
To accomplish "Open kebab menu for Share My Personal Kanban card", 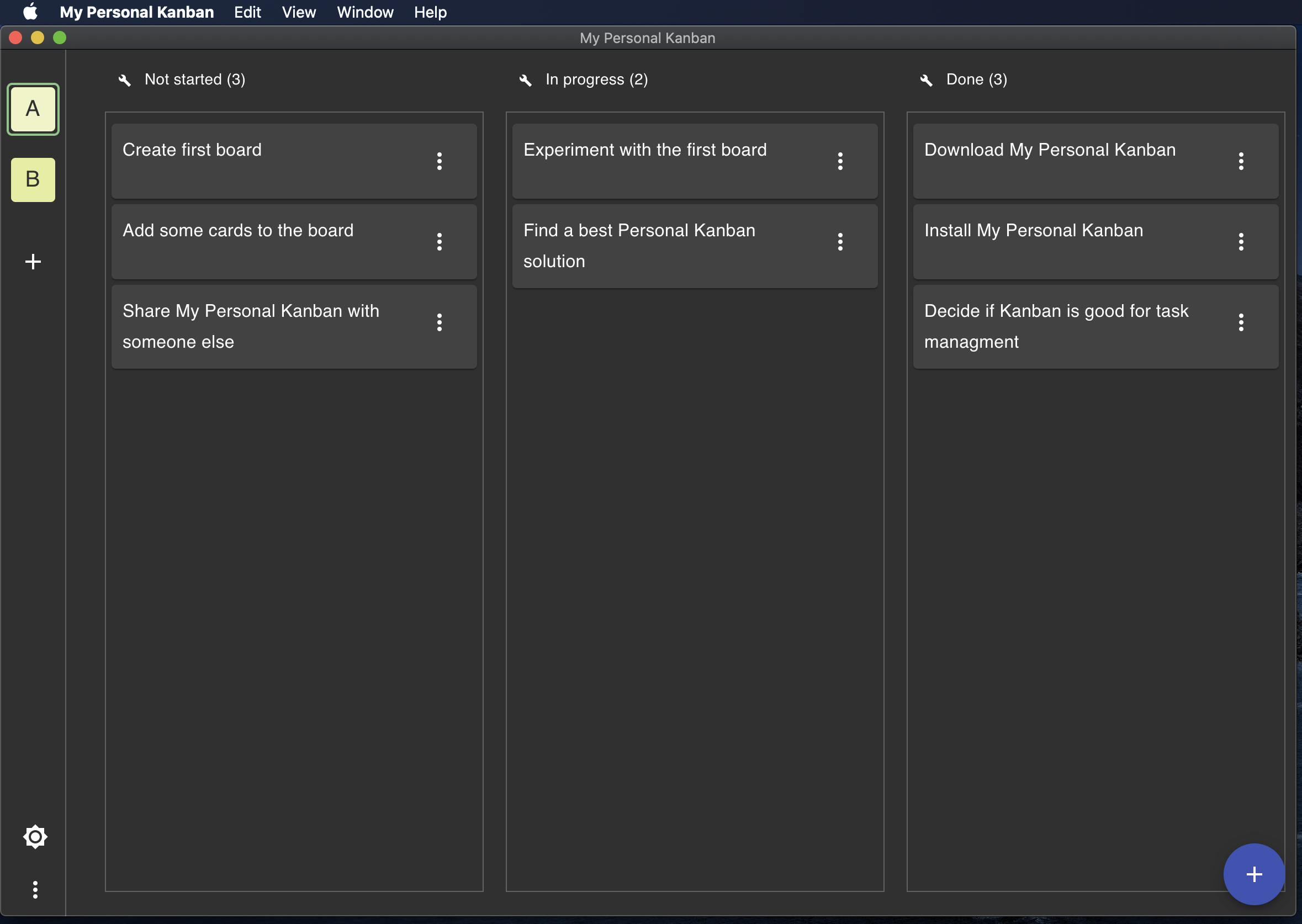I will pos(440,322).
